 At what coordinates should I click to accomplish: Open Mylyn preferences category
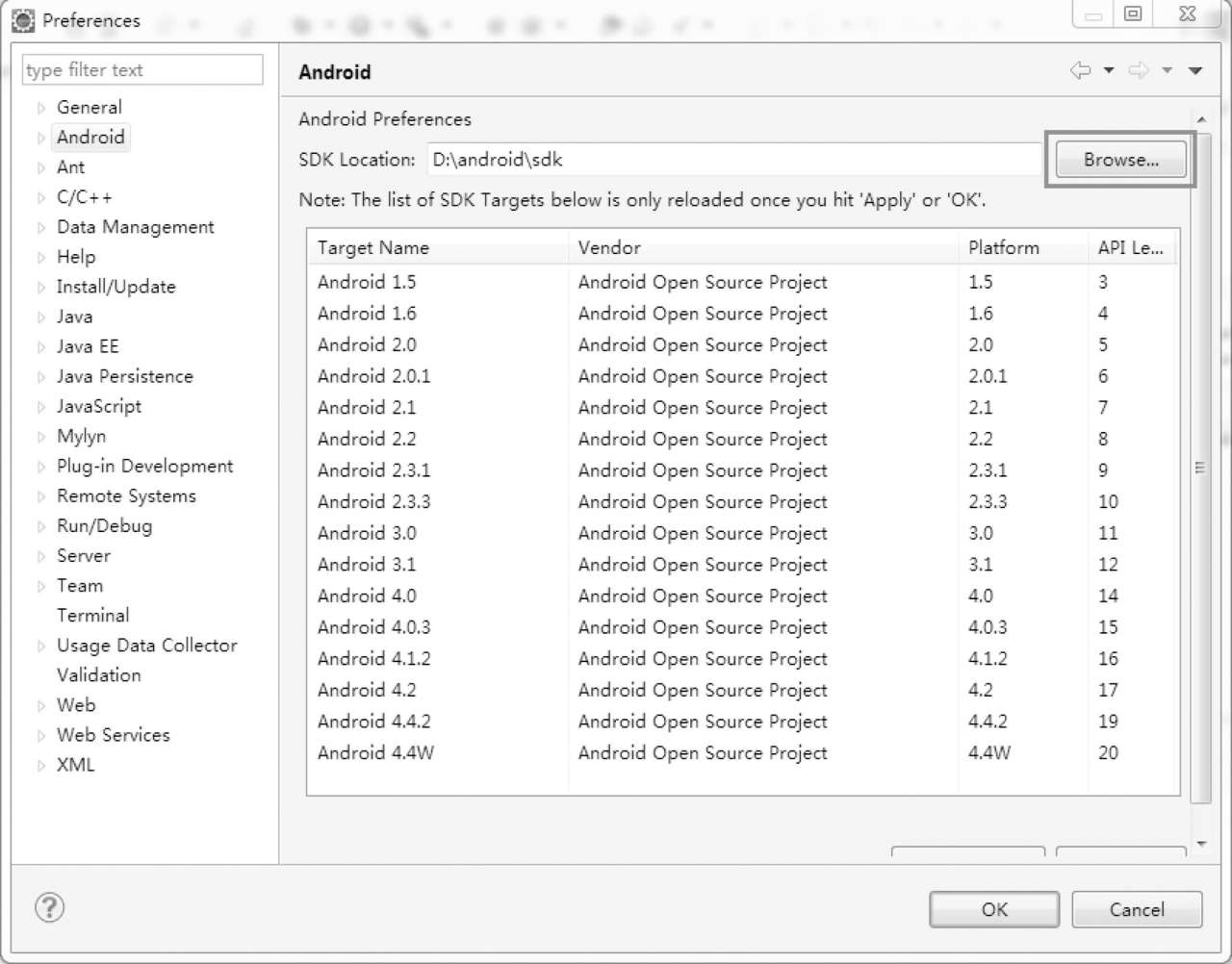[x=81, y=436]
